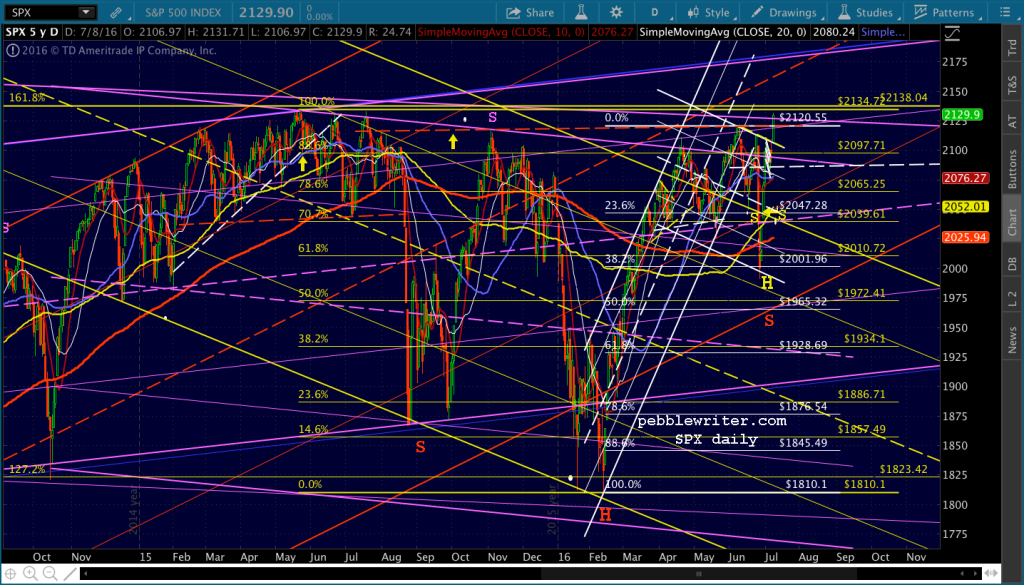
Task: Click the 127.2% Fibonacci extension label
Action: click(27, 469)
